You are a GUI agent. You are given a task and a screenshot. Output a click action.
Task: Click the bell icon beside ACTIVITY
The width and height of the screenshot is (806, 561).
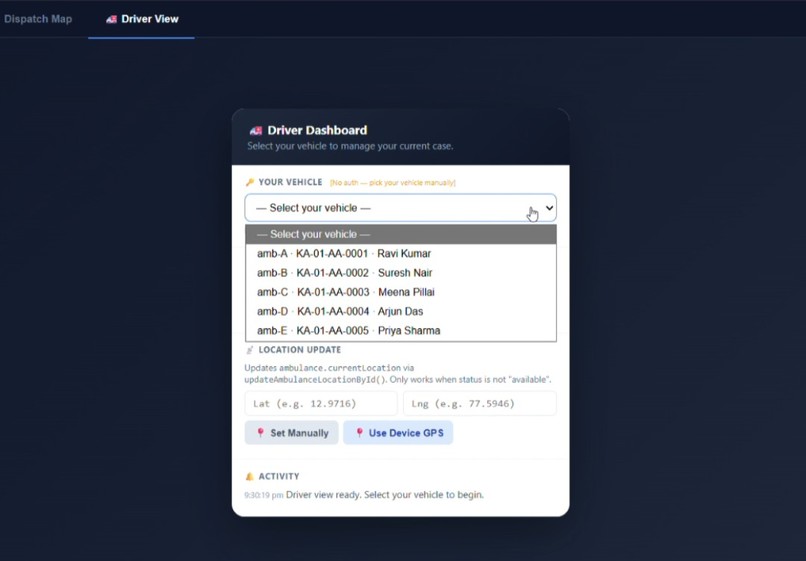(x=250, y=476)
